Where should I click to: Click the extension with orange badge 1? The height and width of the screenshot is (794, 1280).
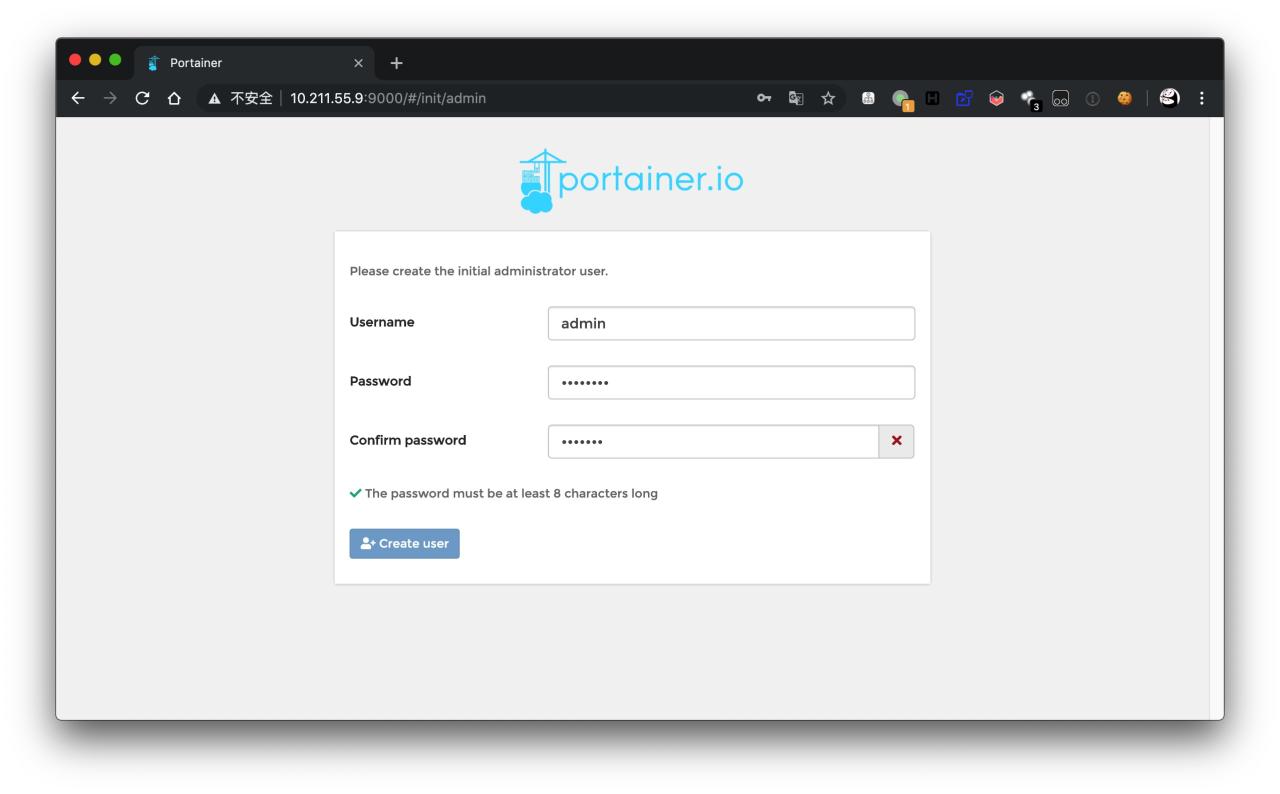tap(902, 99)
